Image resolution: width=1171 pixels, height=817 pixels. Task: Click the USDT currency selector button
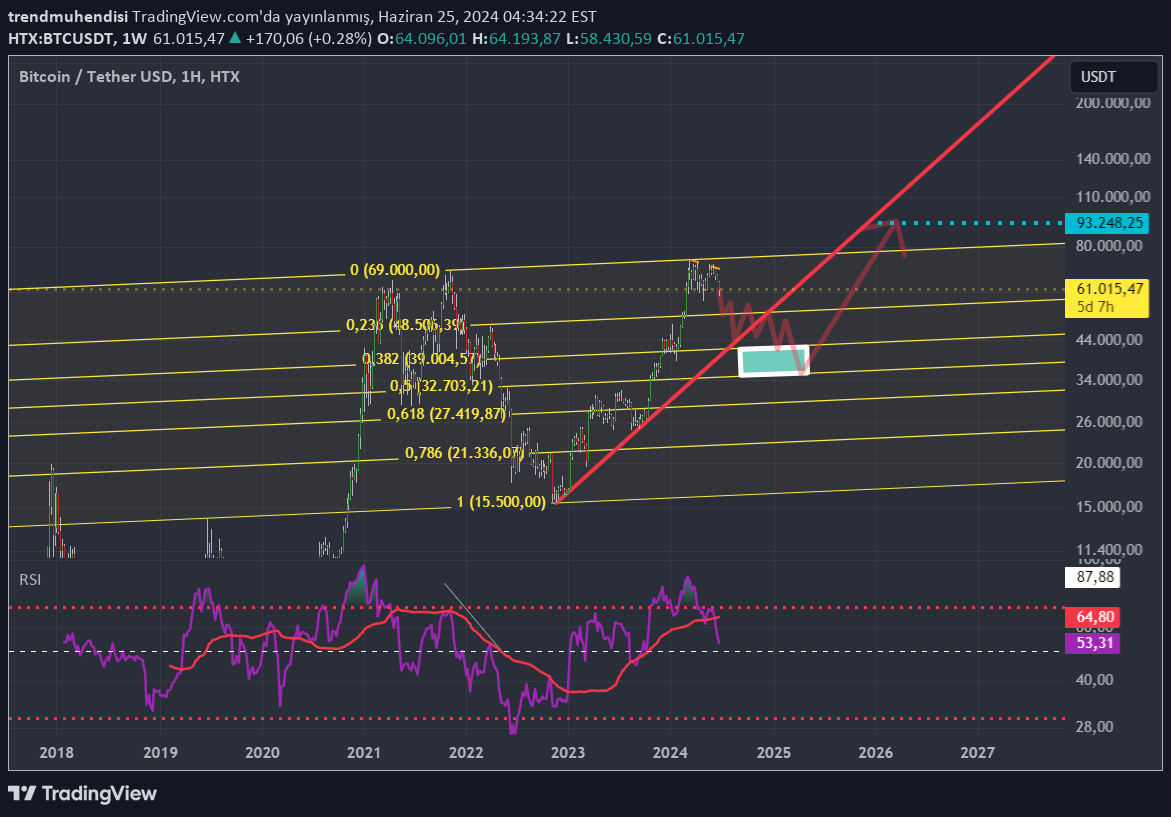[1113, 77]
